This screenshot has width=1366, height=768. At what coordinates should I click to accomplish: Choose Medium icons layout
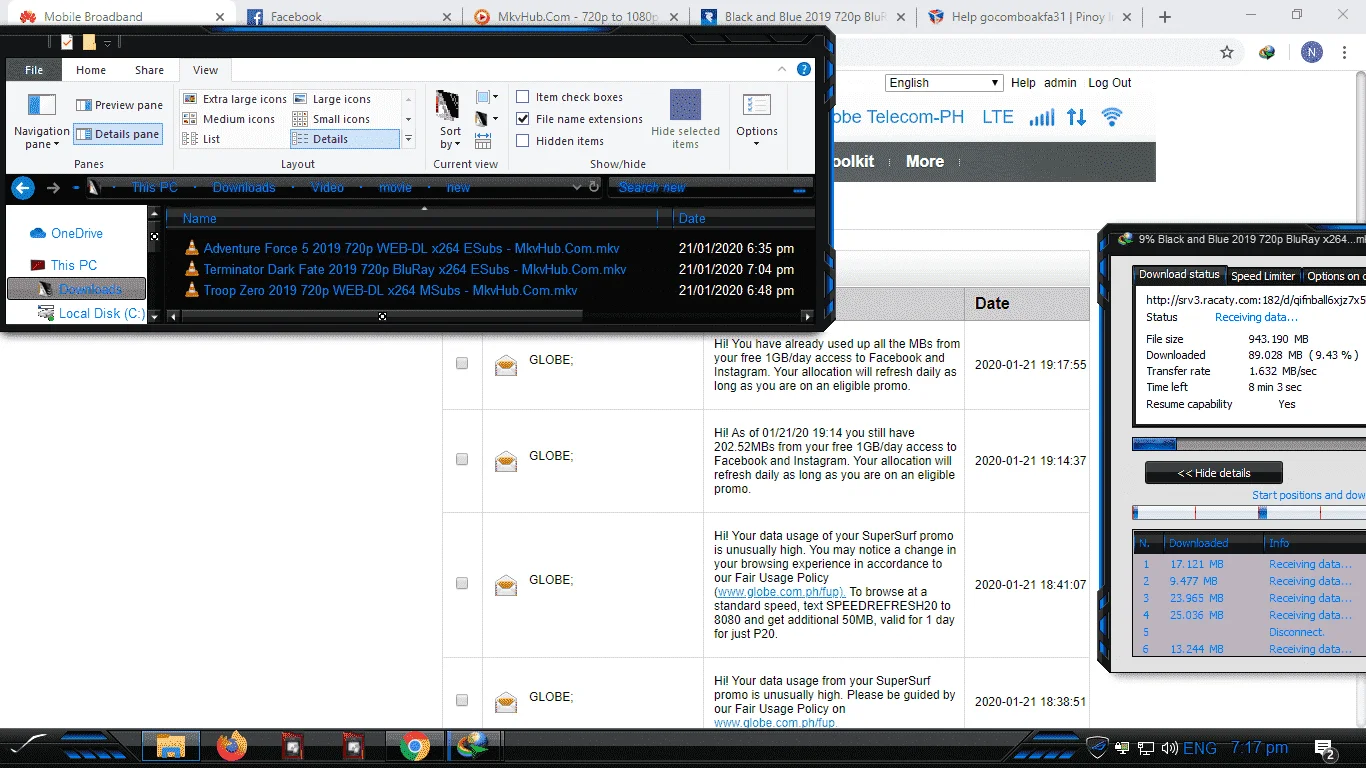coord(229,119)
